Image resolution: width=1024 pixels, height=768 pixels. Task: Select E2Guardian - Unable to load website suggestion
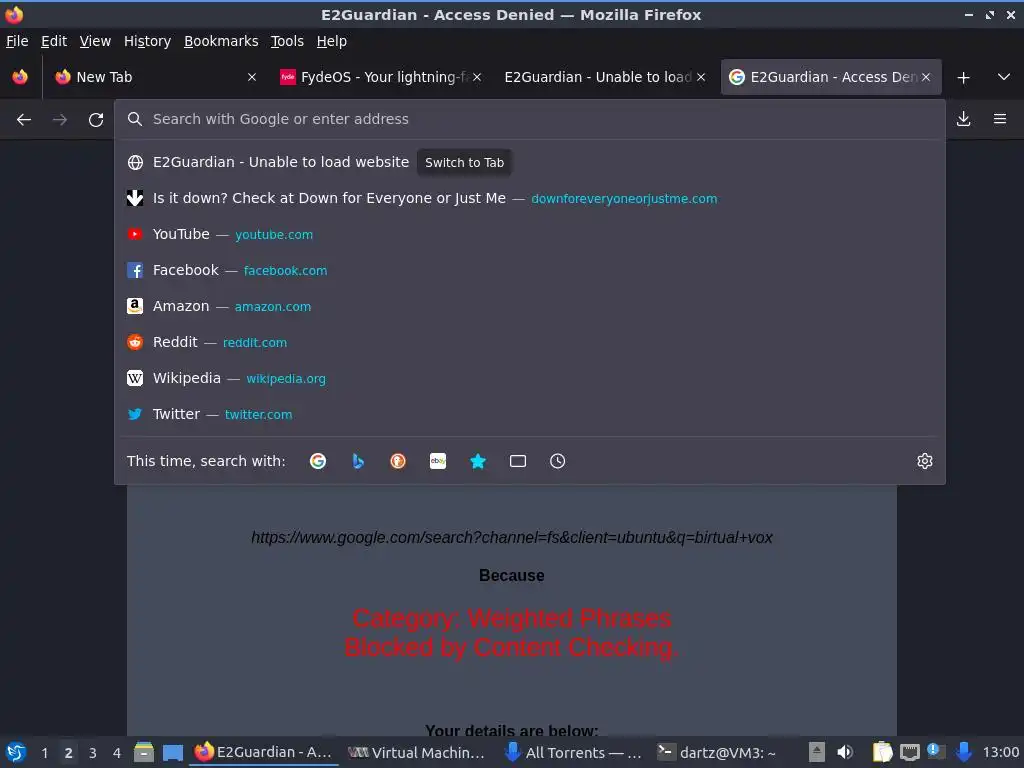click(x=530, y=162)
